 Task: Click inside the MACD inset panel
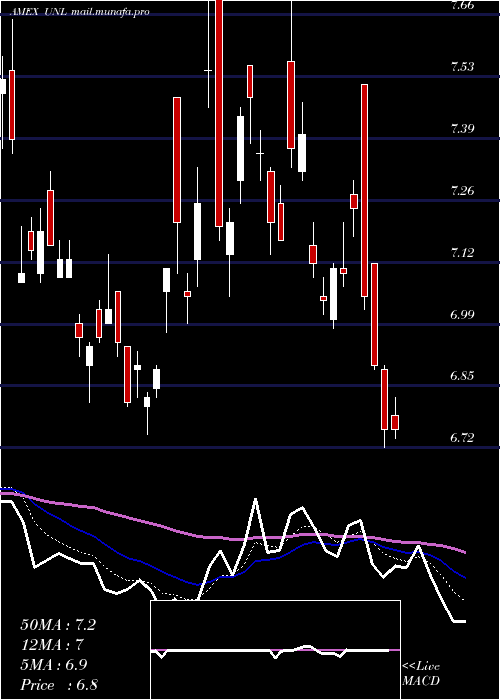(x=275, y=650)
